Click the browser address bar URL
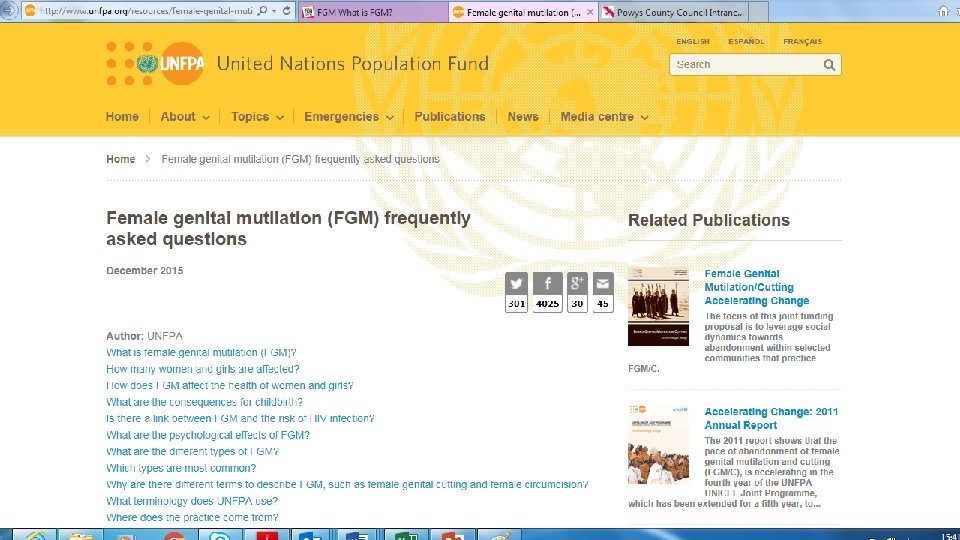The width and height of the screenshot is (960, 540). coord(146,11)
